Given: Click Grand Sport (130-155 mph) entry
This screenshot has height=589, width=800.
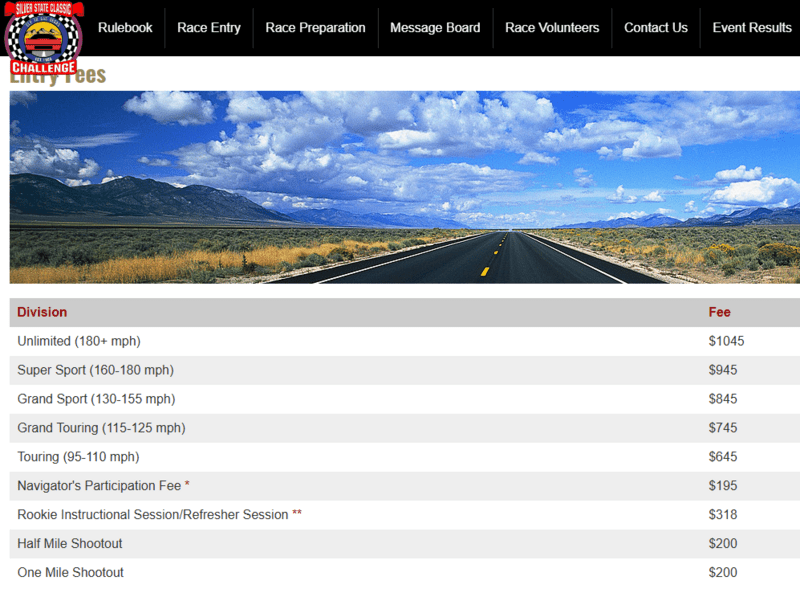Looking at the screenshot, I should click(x=96, y=400).
